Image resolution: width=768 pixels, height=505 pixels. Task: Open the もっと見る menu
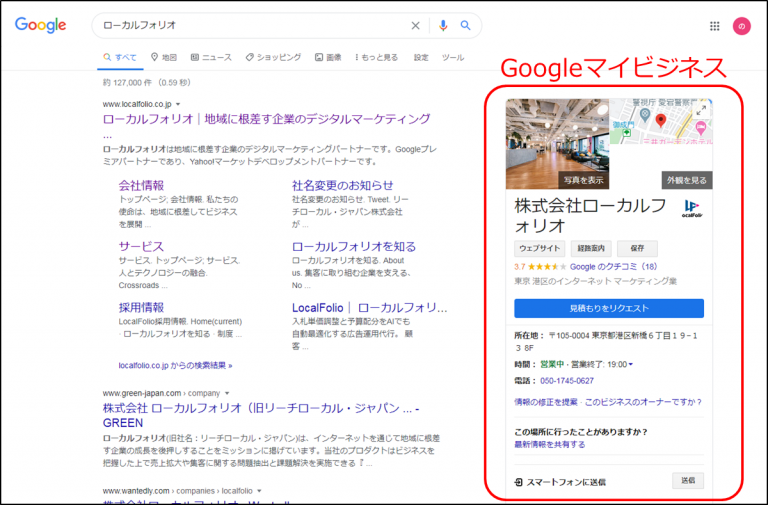click(x=376, y=57)
